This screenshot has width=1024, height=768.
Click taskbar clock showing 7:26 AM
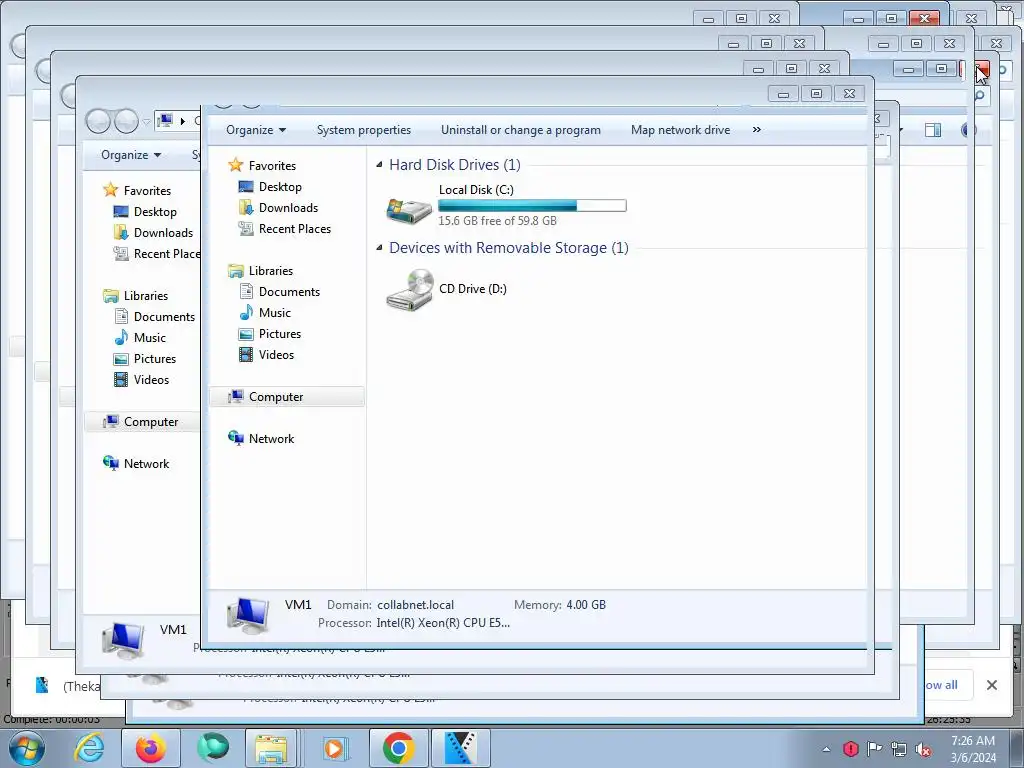973,741
